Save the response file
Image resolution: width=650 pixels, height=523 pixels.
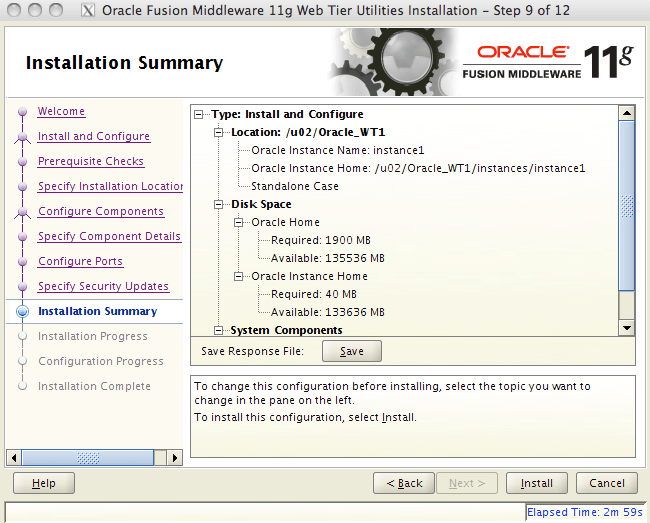352,351
